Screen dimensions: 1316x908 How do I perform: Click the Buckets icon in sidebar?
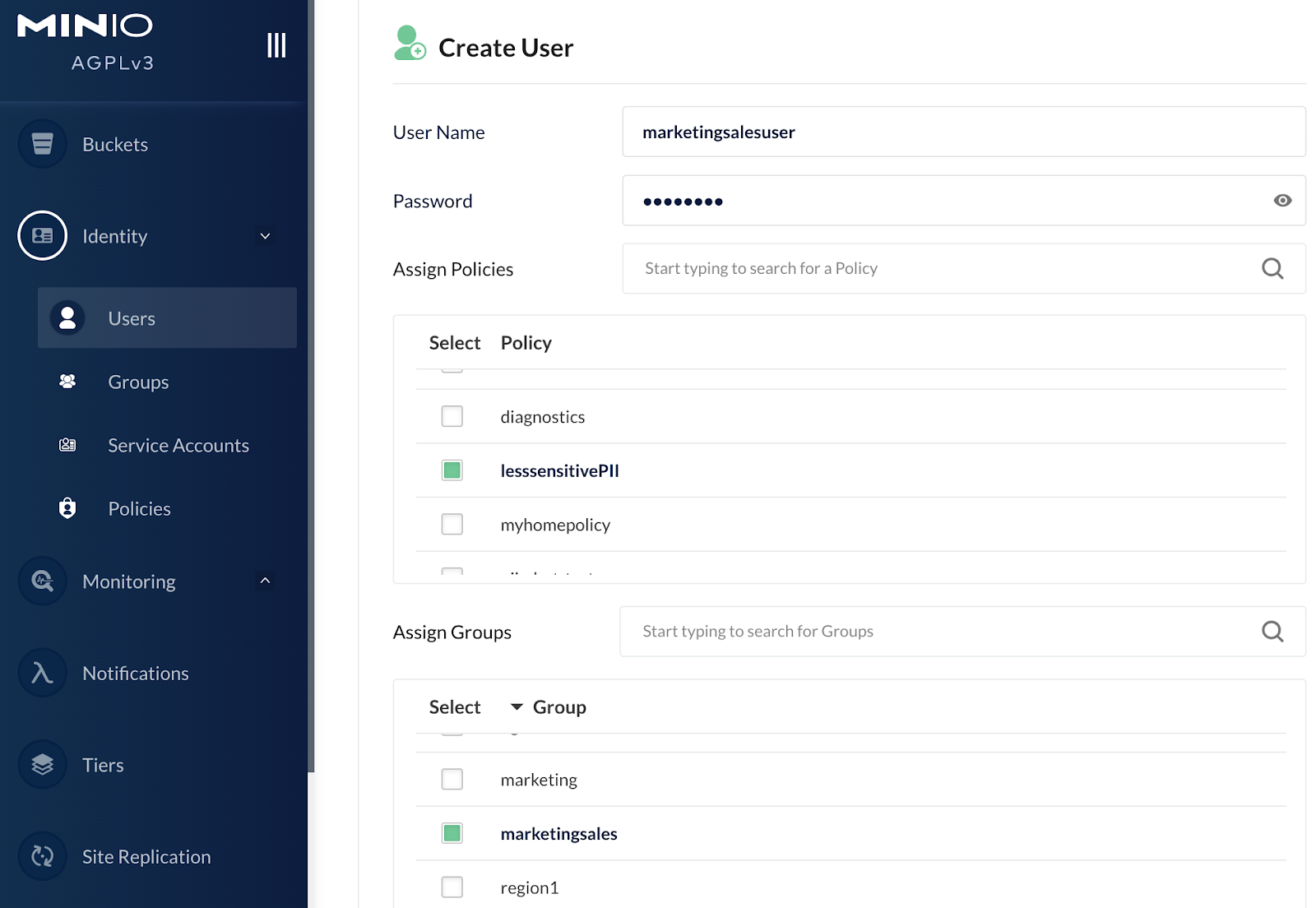pos(42,144)
